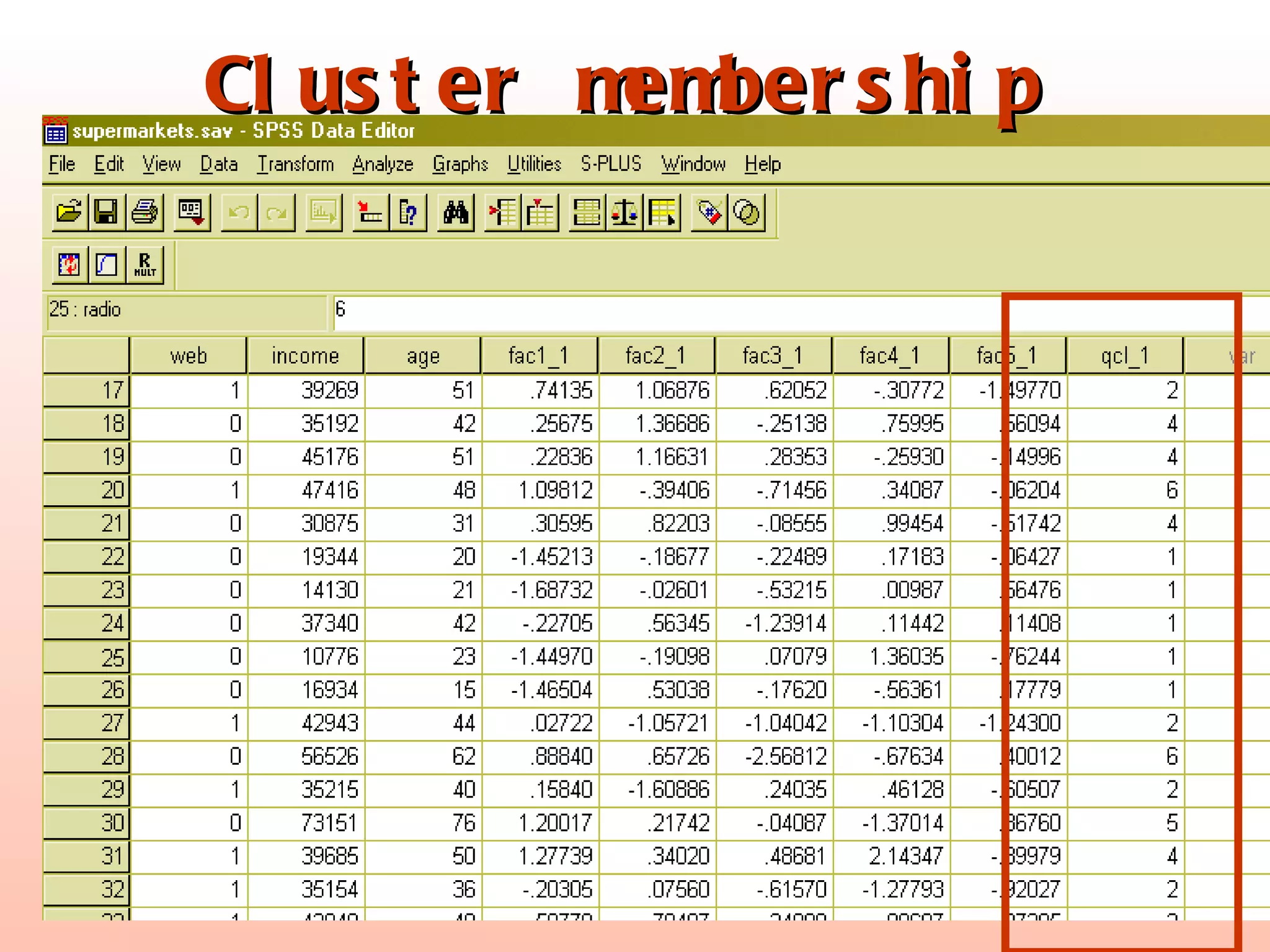The width and height of the screenshot is (1270, 952).
Task: Open the Edit menu
Action: 109,164
